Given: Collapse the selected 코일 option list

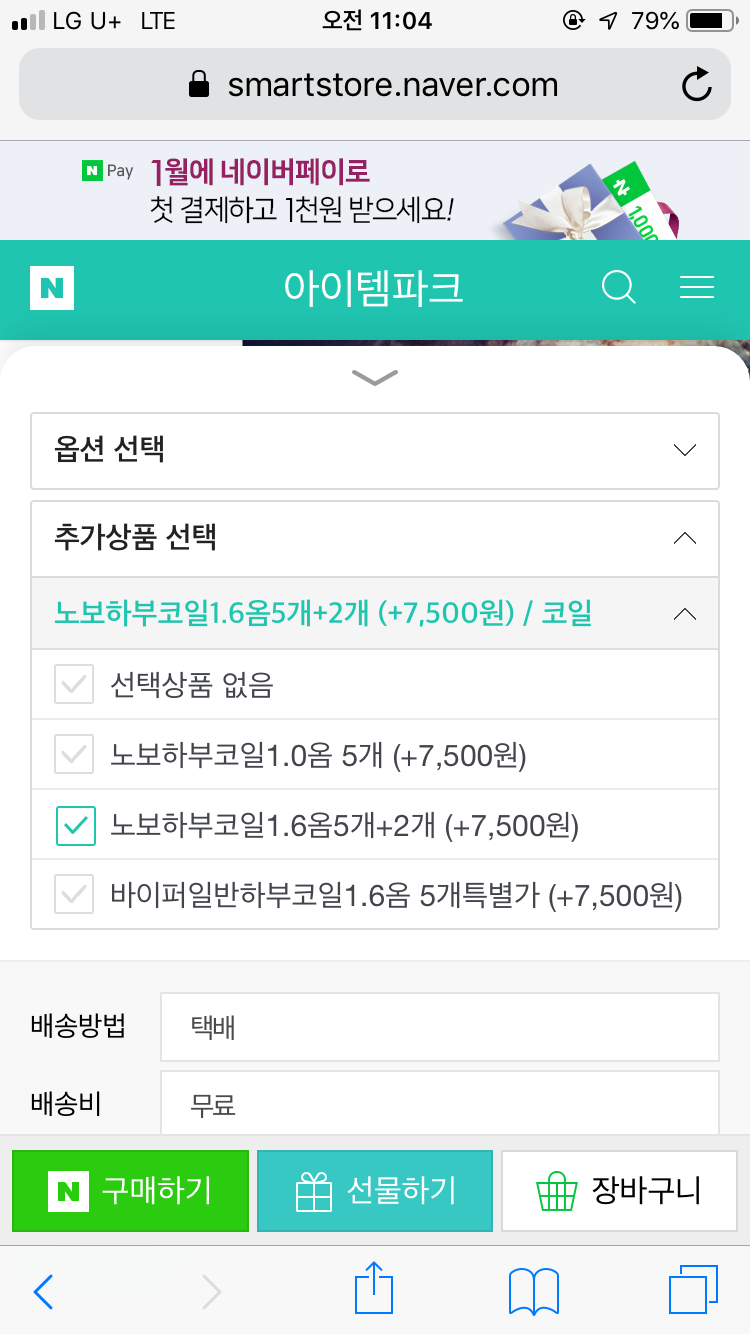Looking at the screenshot, I should click(684, 614).
